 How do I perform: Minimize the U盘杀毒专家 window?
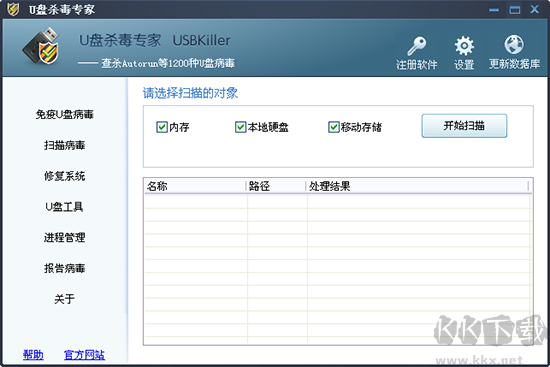tap(494, 10)
